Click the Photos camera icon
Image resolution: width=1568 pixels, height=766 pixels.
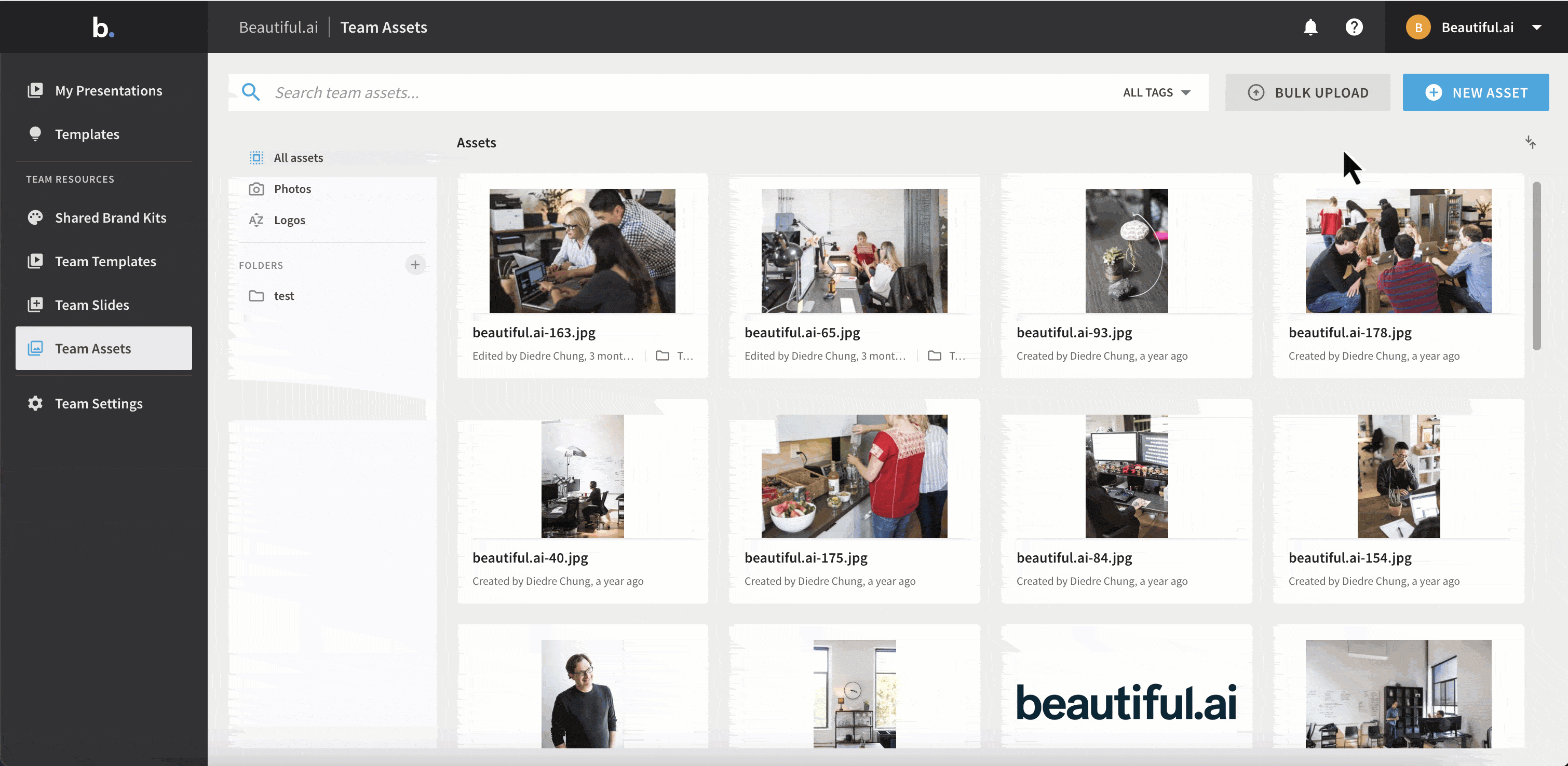point(256,189)
